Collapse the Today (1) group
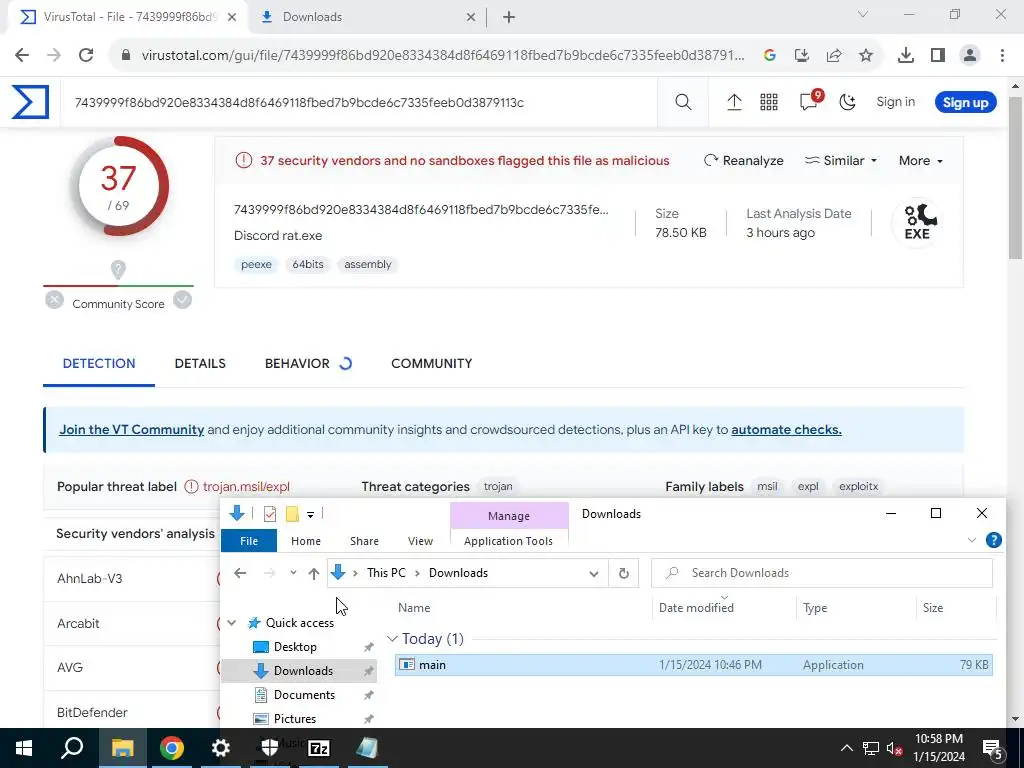This screenshot has width=1024, height=768. tap(392, 639)
